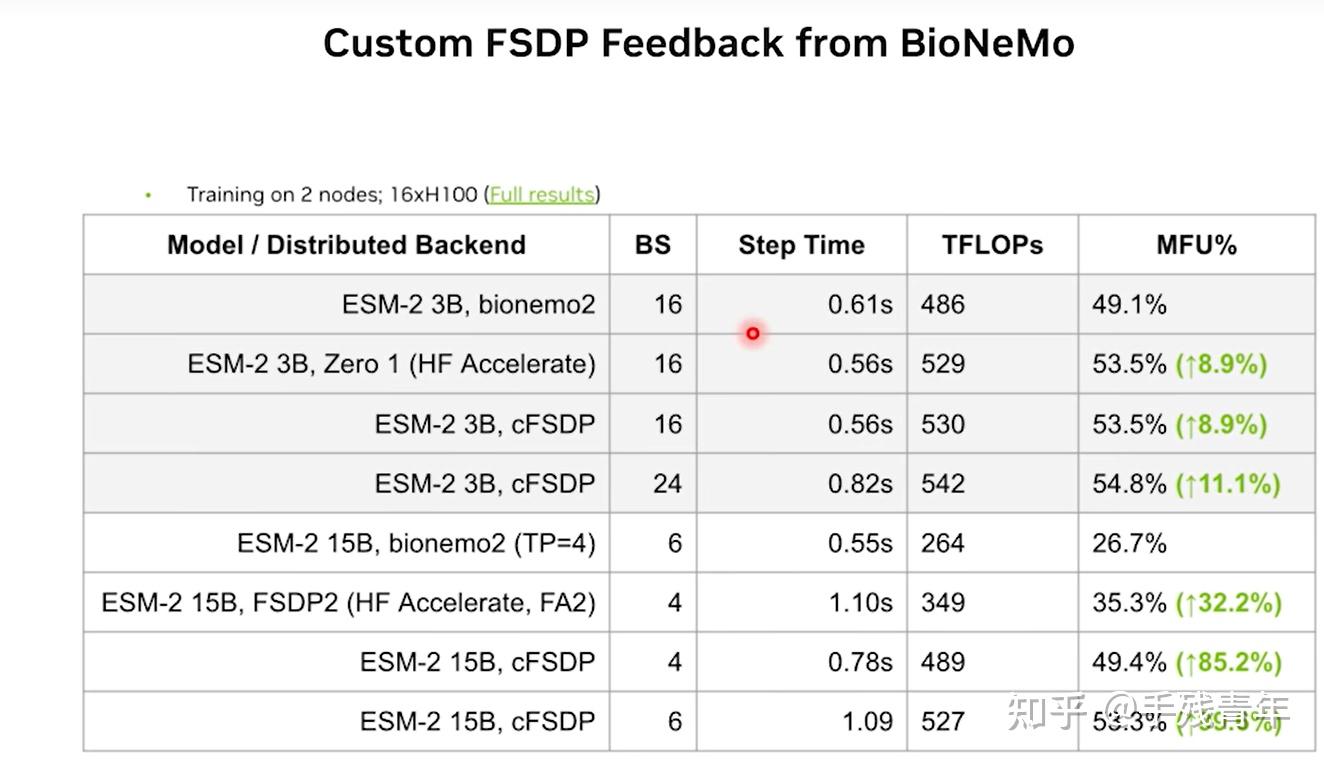Viewport: 1324px width, 766px height.
Task: Select the Model / Distributed Backend column header
Action: [346, 245]
